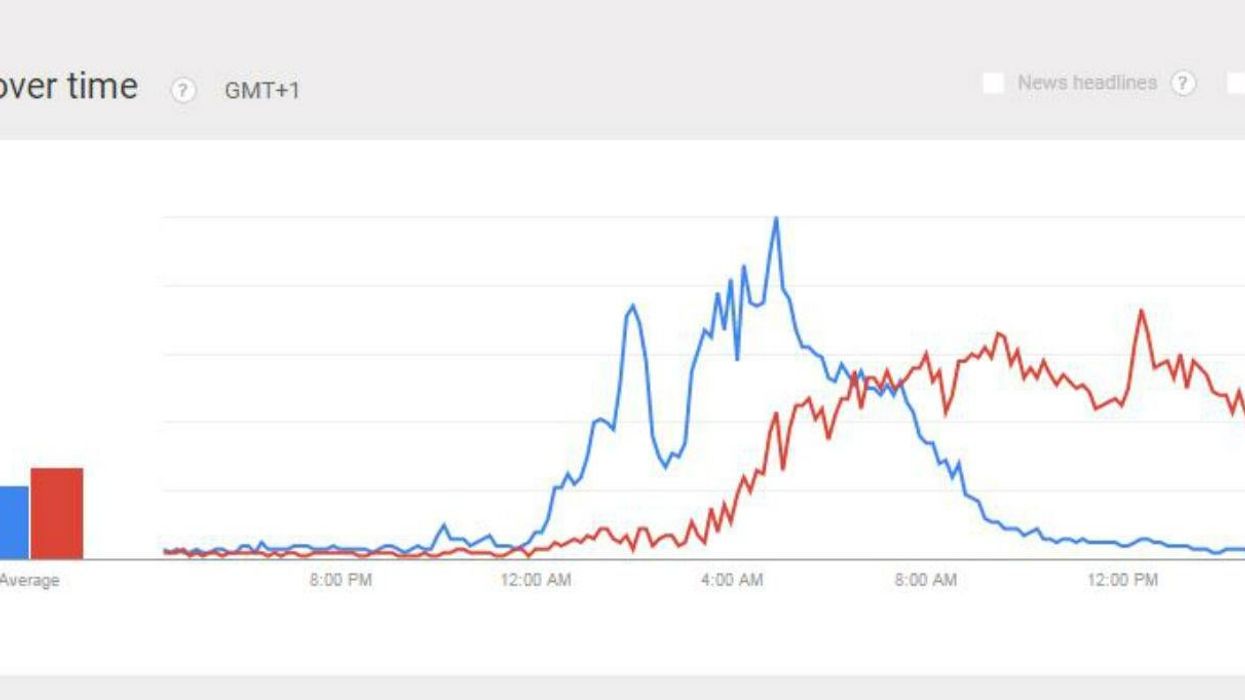Click the 'over time' heading text
The image size is (1245, 700).
(68, 86)
